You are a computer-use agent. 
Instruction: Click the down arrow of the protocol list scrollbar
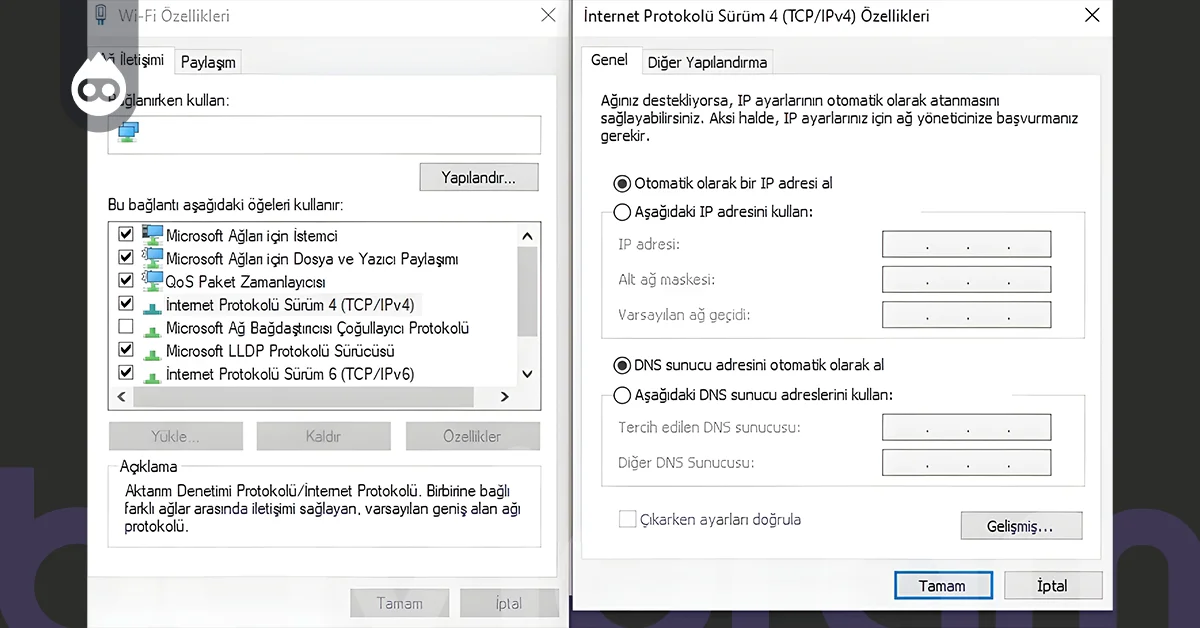tap(527, 373)
